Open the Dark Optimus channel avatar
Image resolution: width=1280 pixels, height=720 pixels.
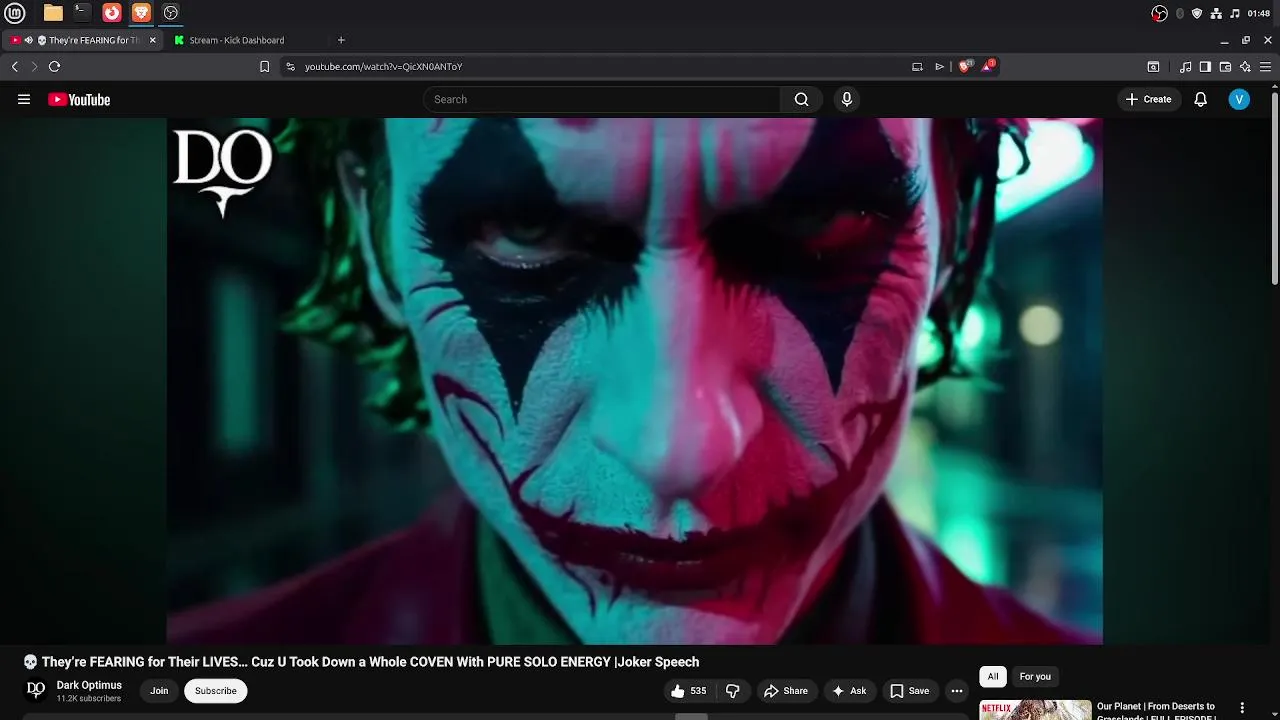35,690
